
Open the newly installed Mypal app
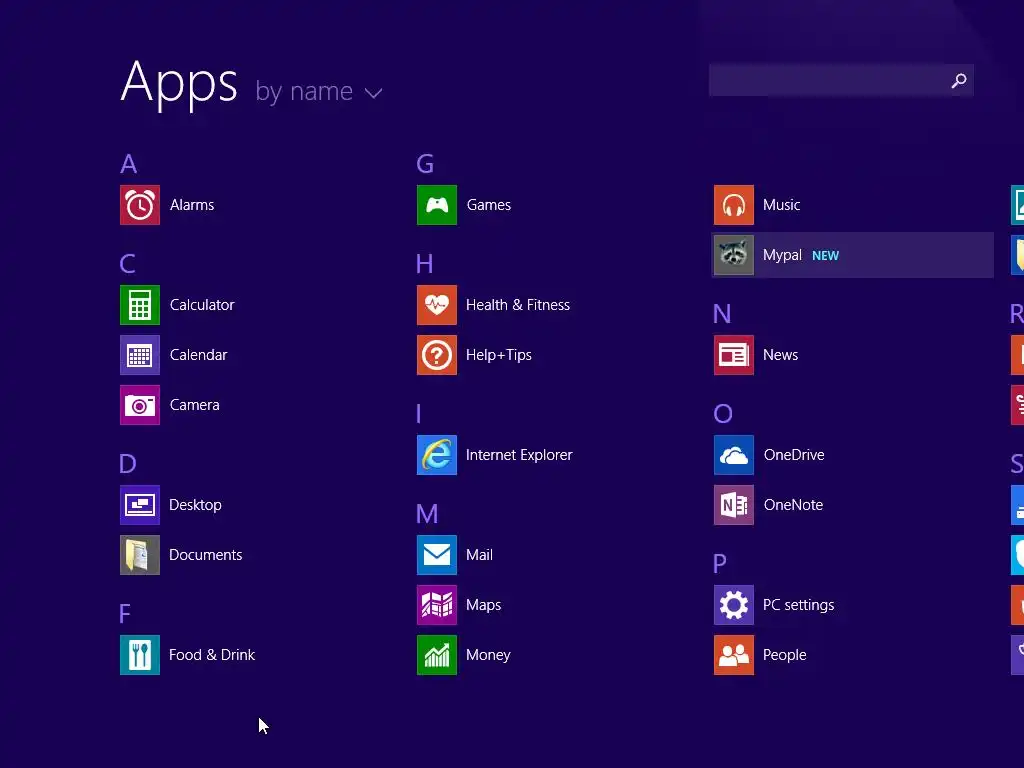click(852, 255)
